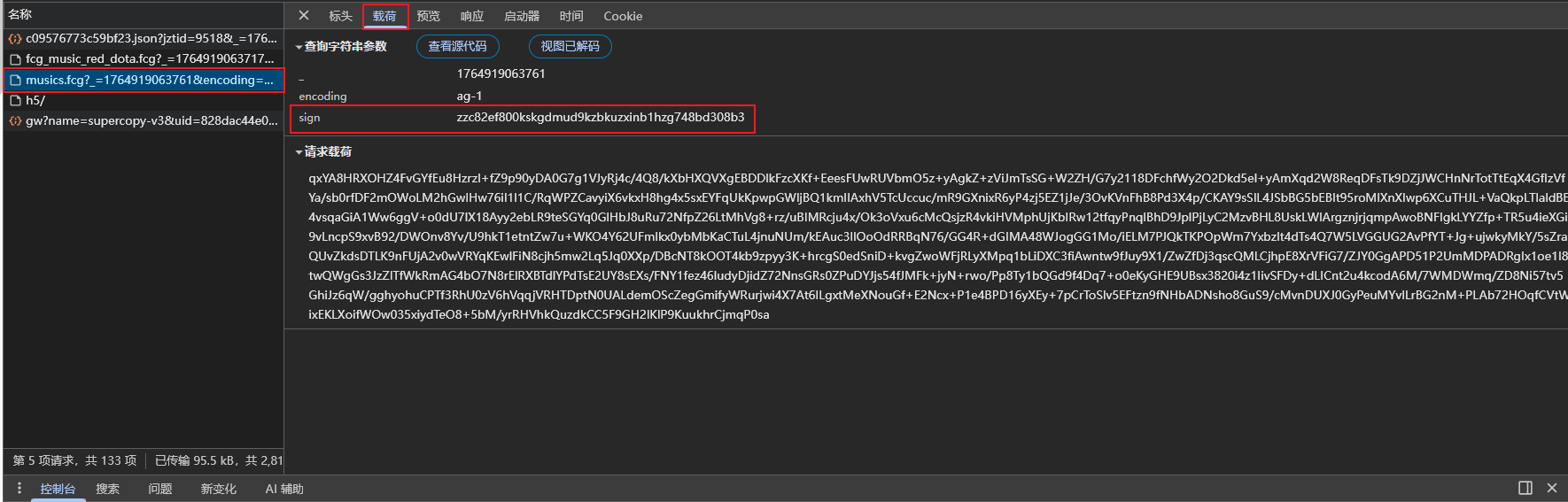Open the 问题 (Issues) drawer tab
Image resolution: width=1568 pixels, height=502 pixels.
[160, 489]
